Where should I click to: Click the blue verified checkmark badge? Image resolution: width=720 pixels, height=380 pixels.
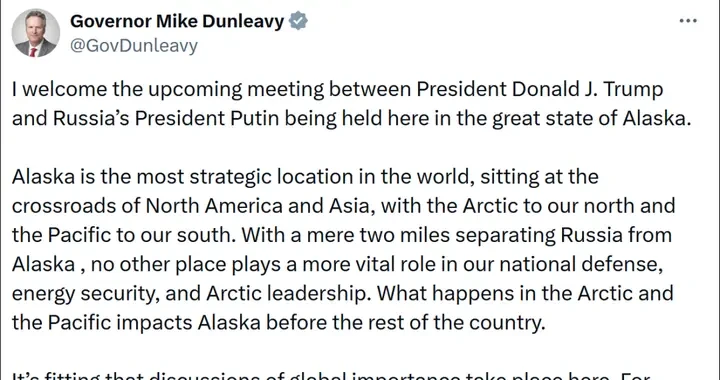tap(298, 21)
